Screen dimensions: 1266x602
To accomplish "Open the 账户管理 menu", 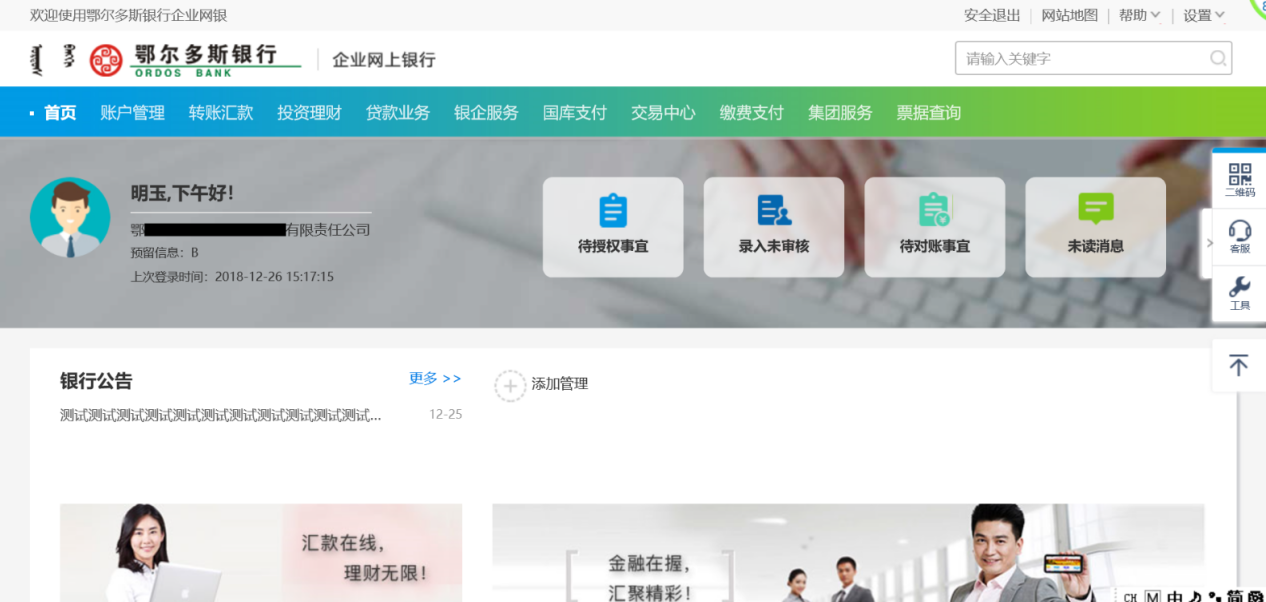I will pyautogui.click(x=132, y=113).
